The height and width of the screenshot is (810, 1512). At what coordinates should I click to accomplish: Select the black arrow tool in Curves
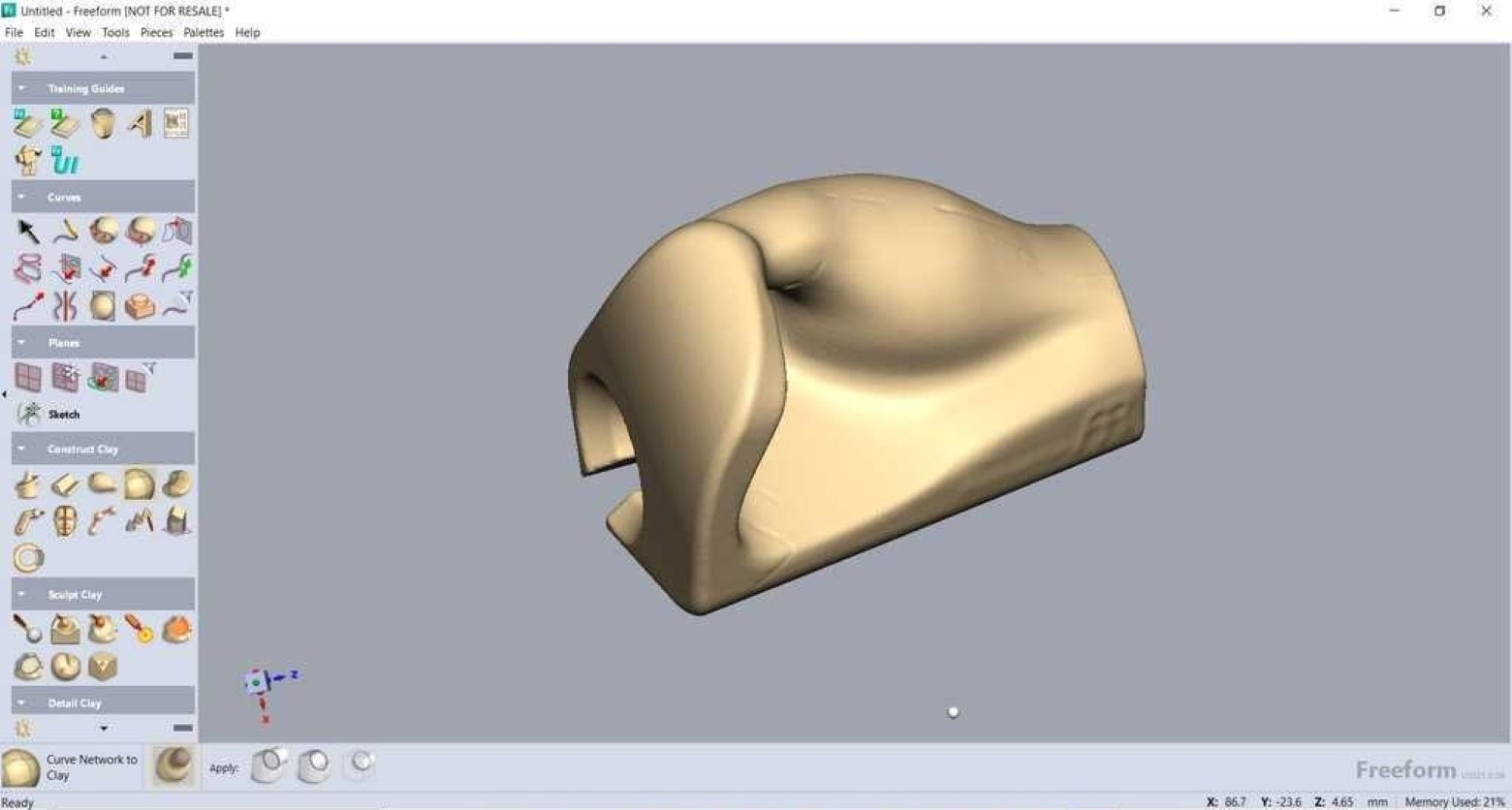[x=28, y=232]
